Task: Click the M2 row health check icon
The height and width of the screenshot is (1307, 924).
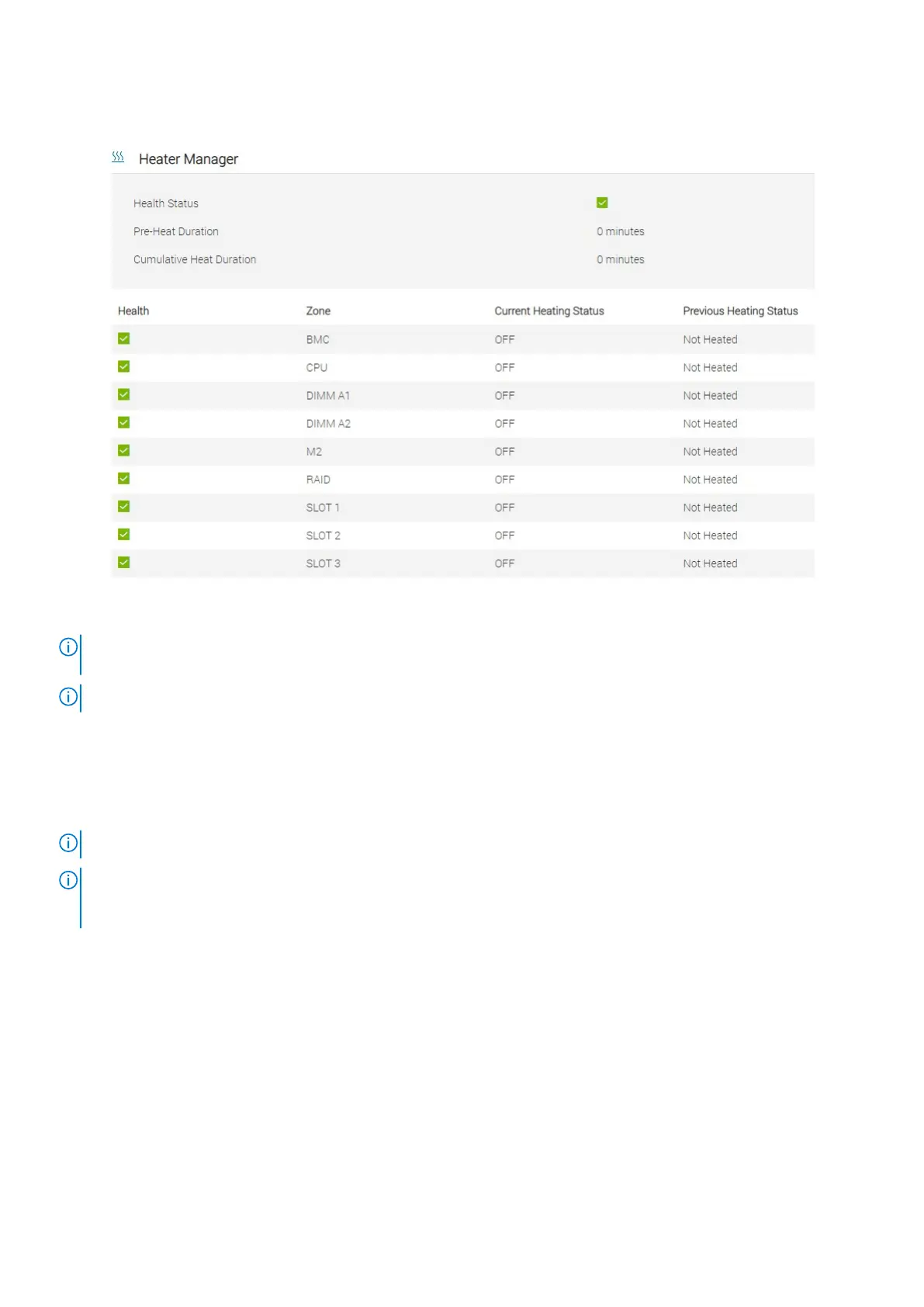Action: (123, 450)
